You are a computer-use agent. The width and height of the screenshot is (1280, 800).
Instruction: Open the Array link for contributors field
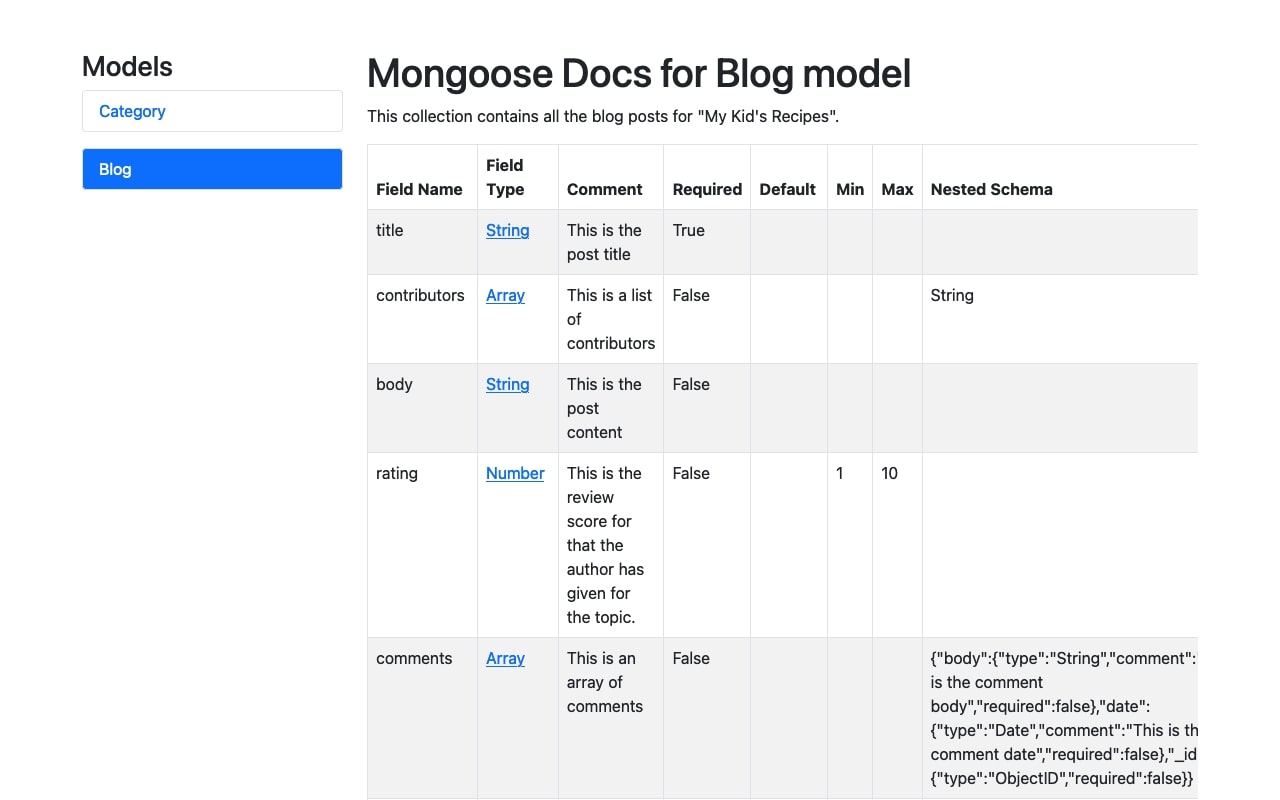[505, 295]
